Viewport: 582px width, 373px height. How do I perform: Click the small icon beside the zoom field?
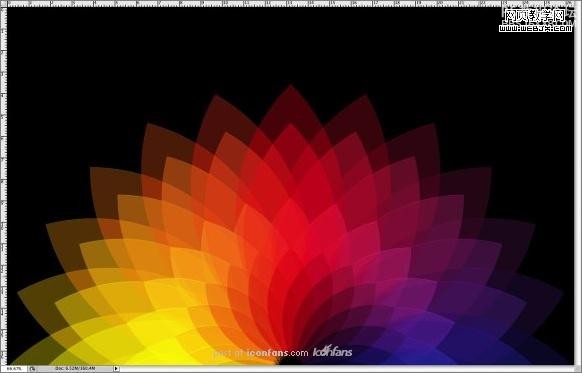(x=32, y=369)
